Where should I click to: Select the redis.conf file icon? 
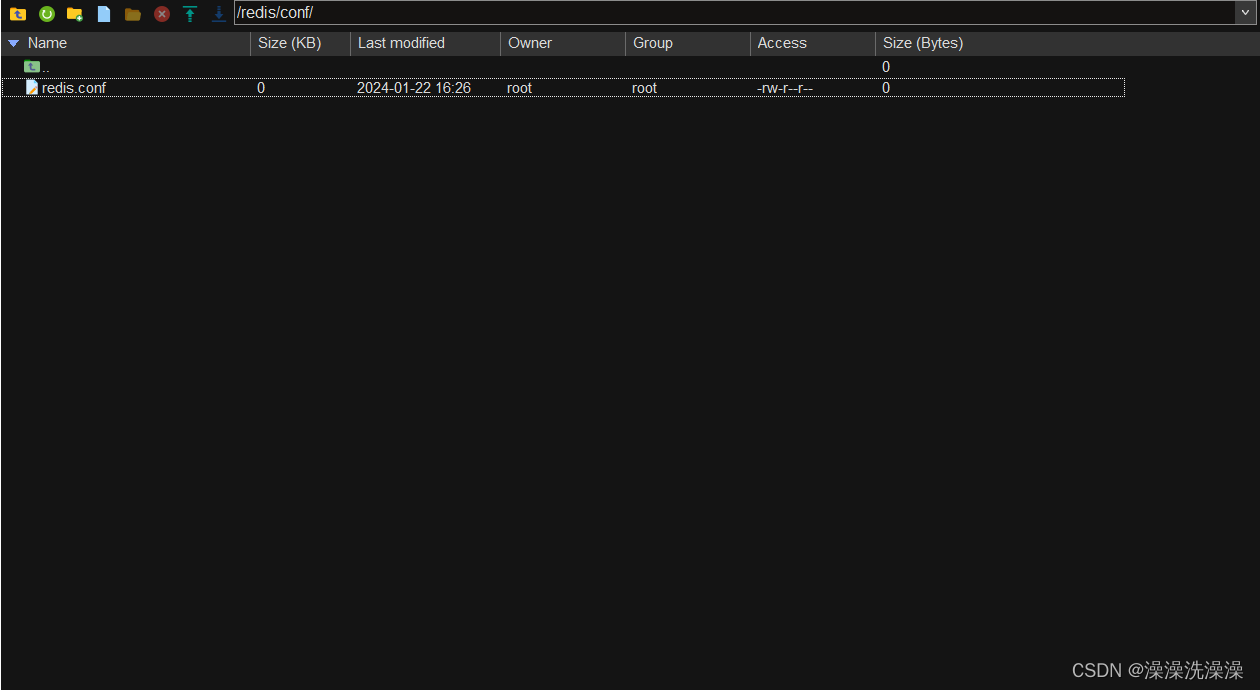click(32, 87)
